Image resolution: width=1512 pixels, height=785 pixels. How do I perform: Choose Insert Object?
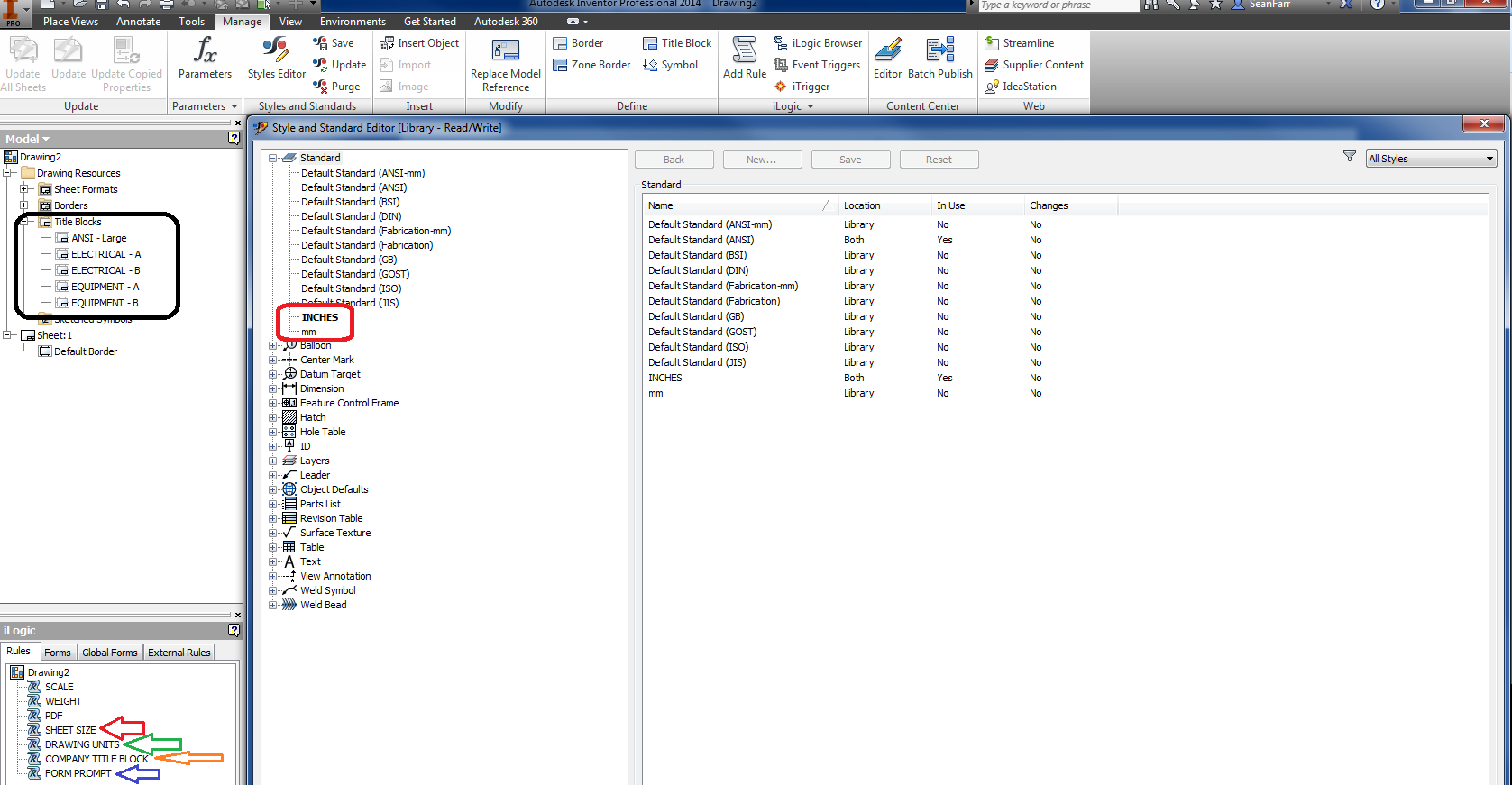(x=419, y=43)
